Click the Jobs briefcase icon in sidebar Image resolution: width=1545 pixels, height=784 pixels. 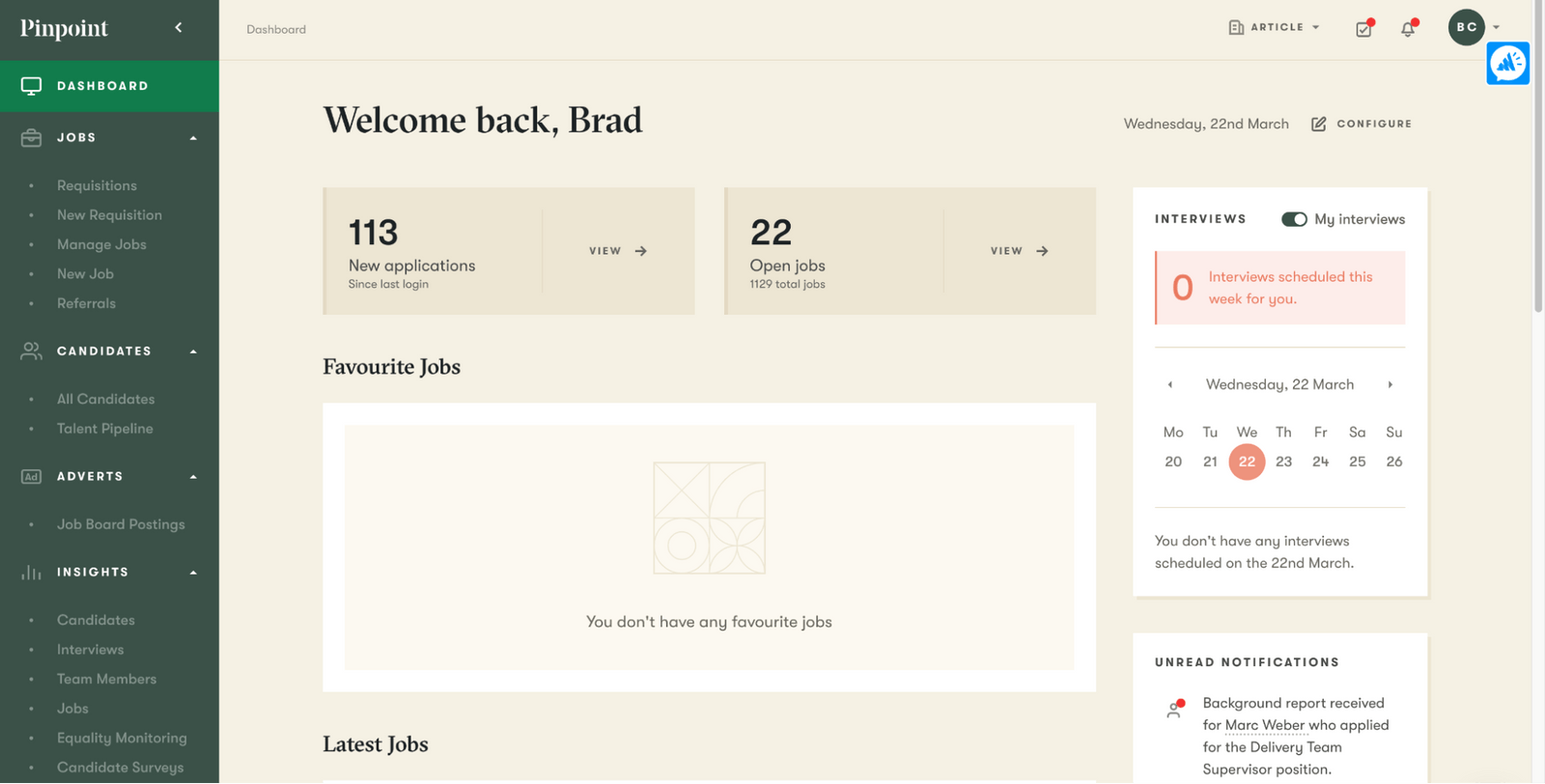click(x=30, y=136)
